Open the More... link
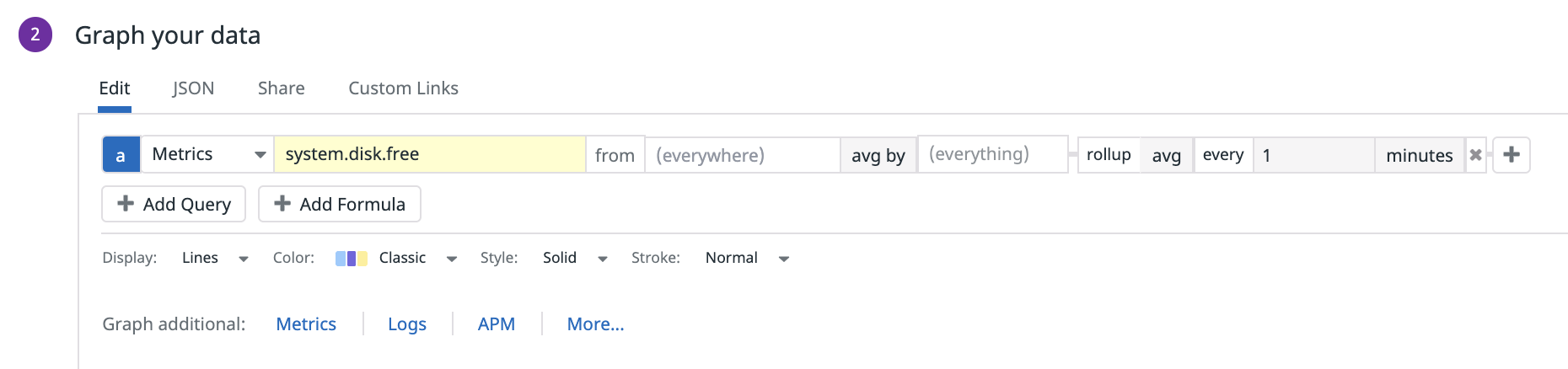1568x369 pixels. pos(595,324)
